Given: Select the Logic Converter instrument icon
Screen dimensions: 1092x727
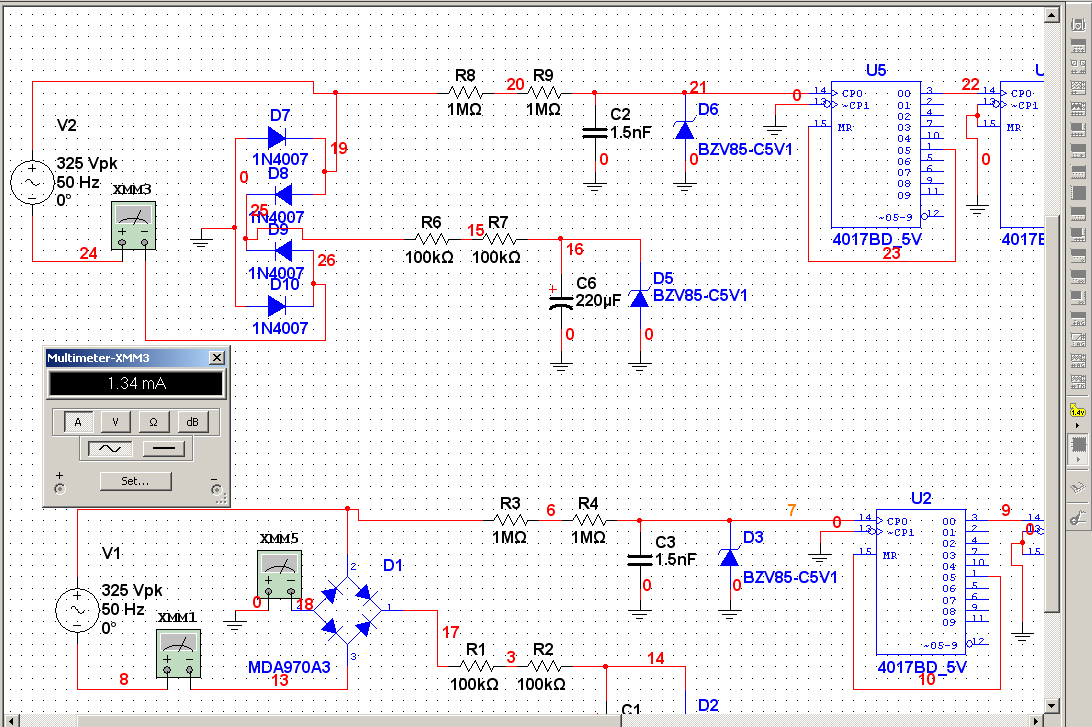Looking at the screenshot, I should [x=1077, y=214].
